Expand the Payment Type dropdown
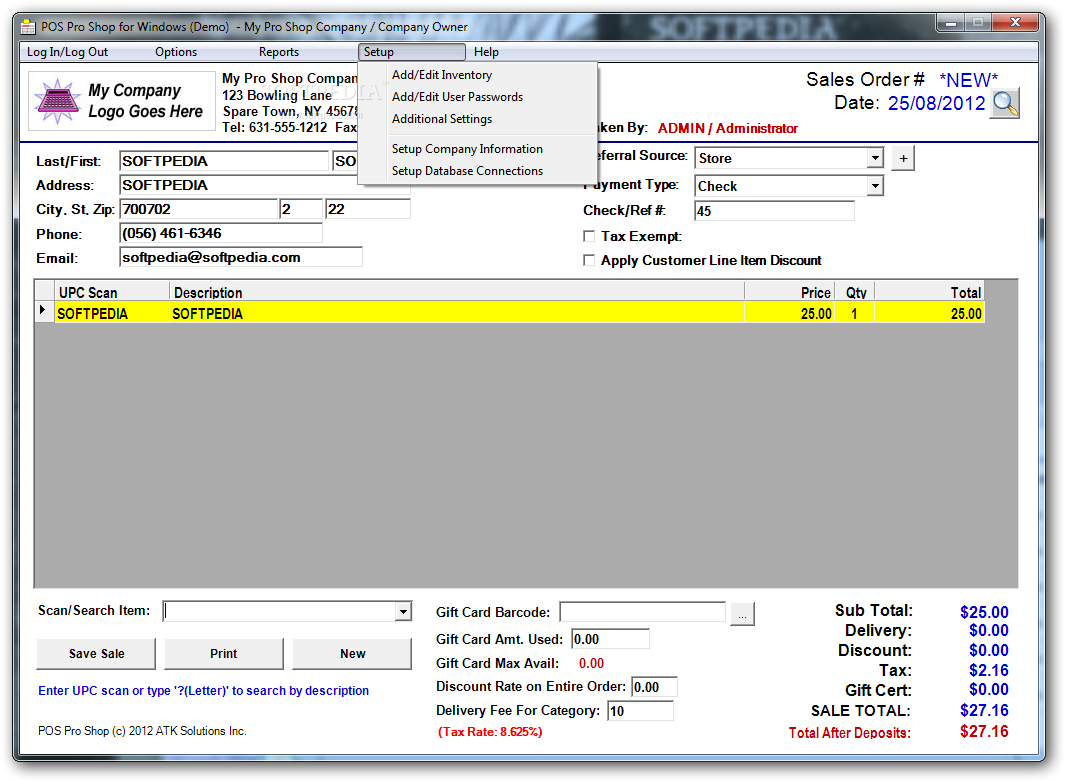Image resolution: width=1066 pixels, height=782 pixels. pyautogui.click(x=875, y=186)
